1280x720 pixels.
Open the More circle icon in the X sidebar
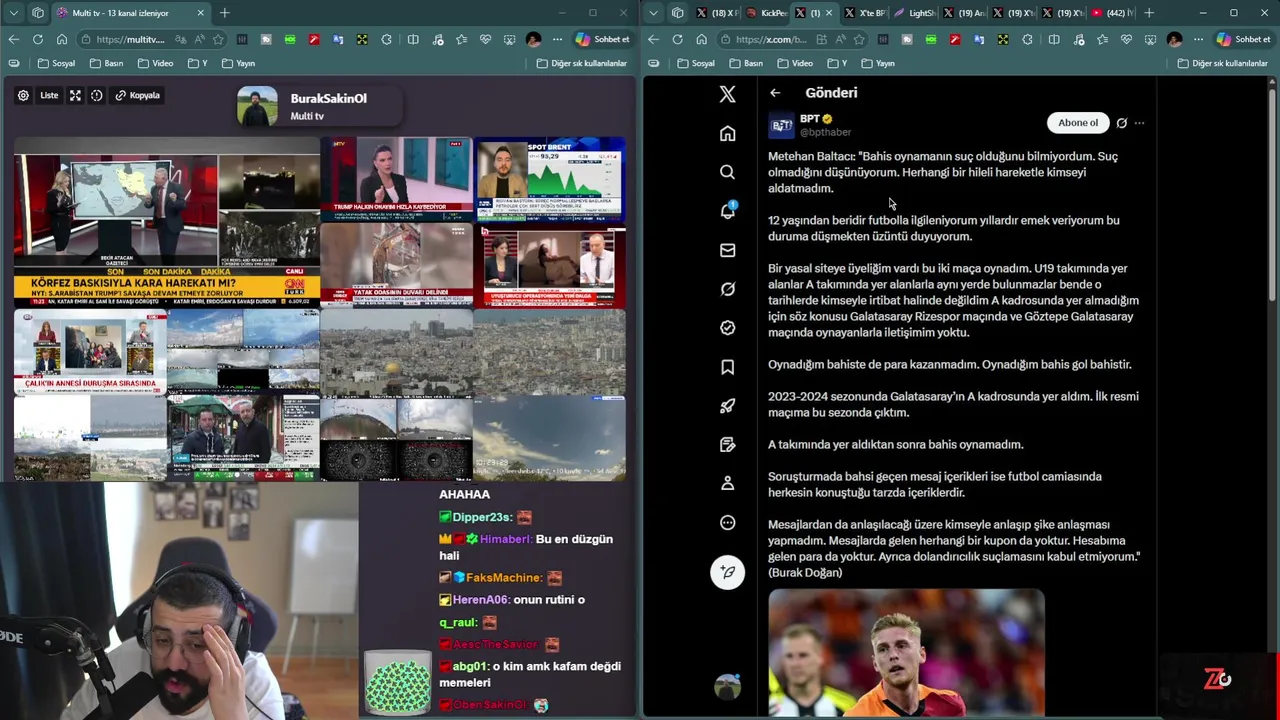(727, 522)
